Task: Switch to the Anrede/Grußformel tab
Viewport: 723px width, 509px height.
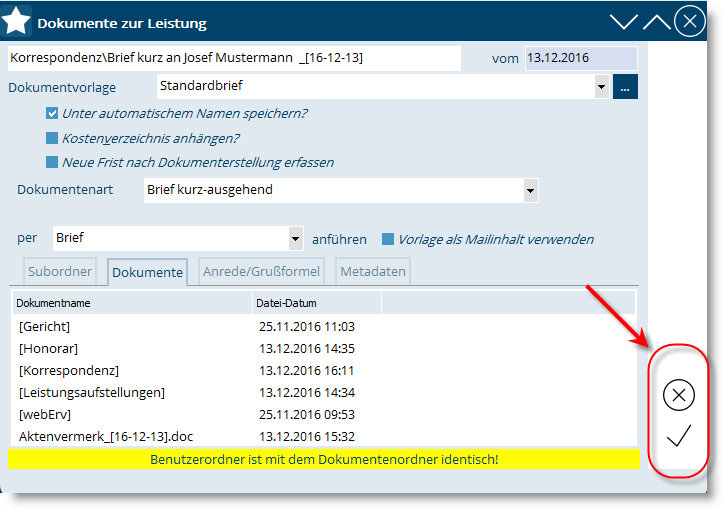Action: click(x=261, y=272)
